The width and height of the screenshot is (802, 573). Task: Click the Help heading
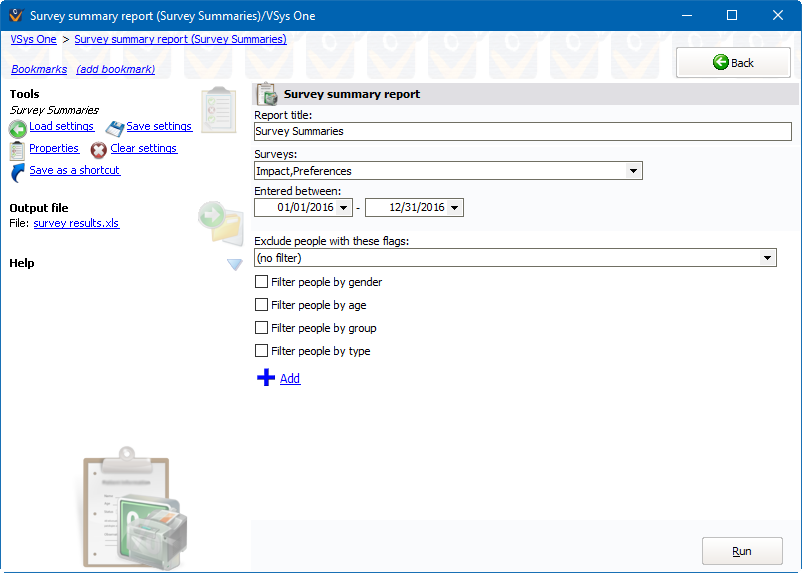(22, 263)
